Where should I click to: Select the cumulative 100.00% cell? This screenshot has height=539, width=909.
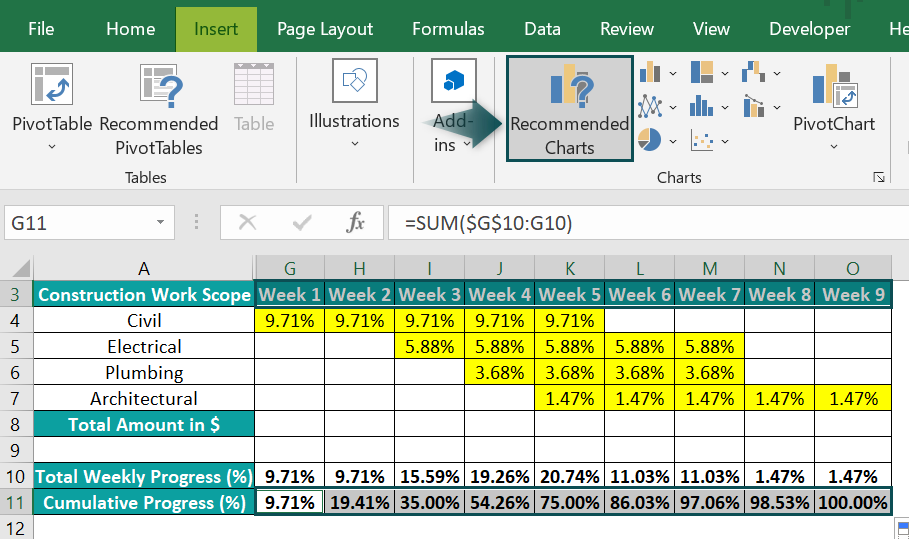click(853, 502)
